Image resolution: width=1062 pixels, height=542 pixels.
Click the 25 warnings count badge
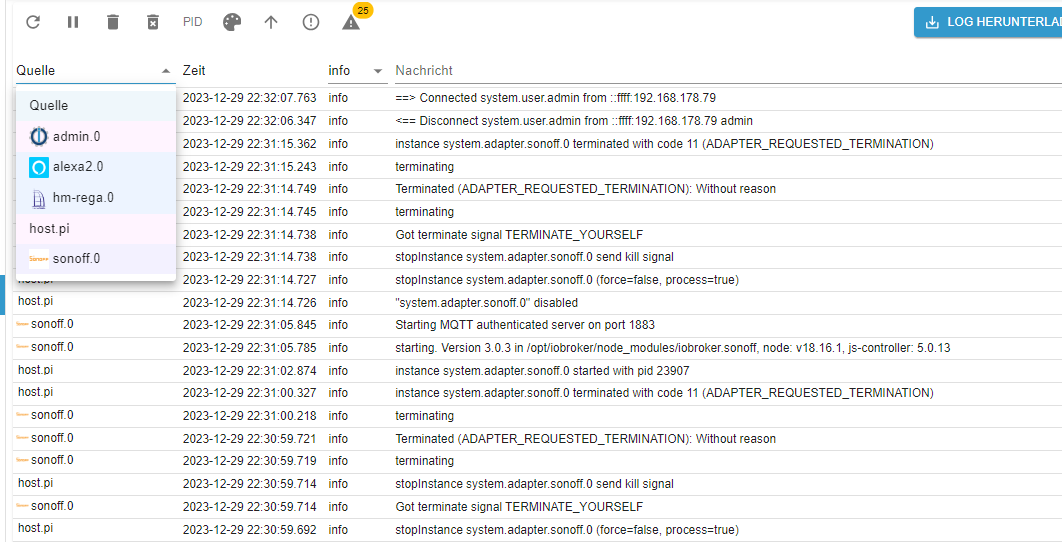click(x=363, y=10)
